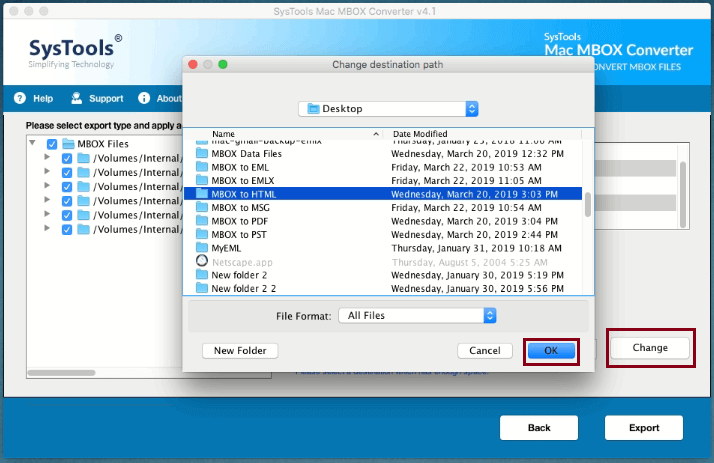The width and height of the screenshot is (714, 463).
Task: Click the tree panel horizontal scrollbar thumb
Action: pyautogui.click(x=61, y=373)
